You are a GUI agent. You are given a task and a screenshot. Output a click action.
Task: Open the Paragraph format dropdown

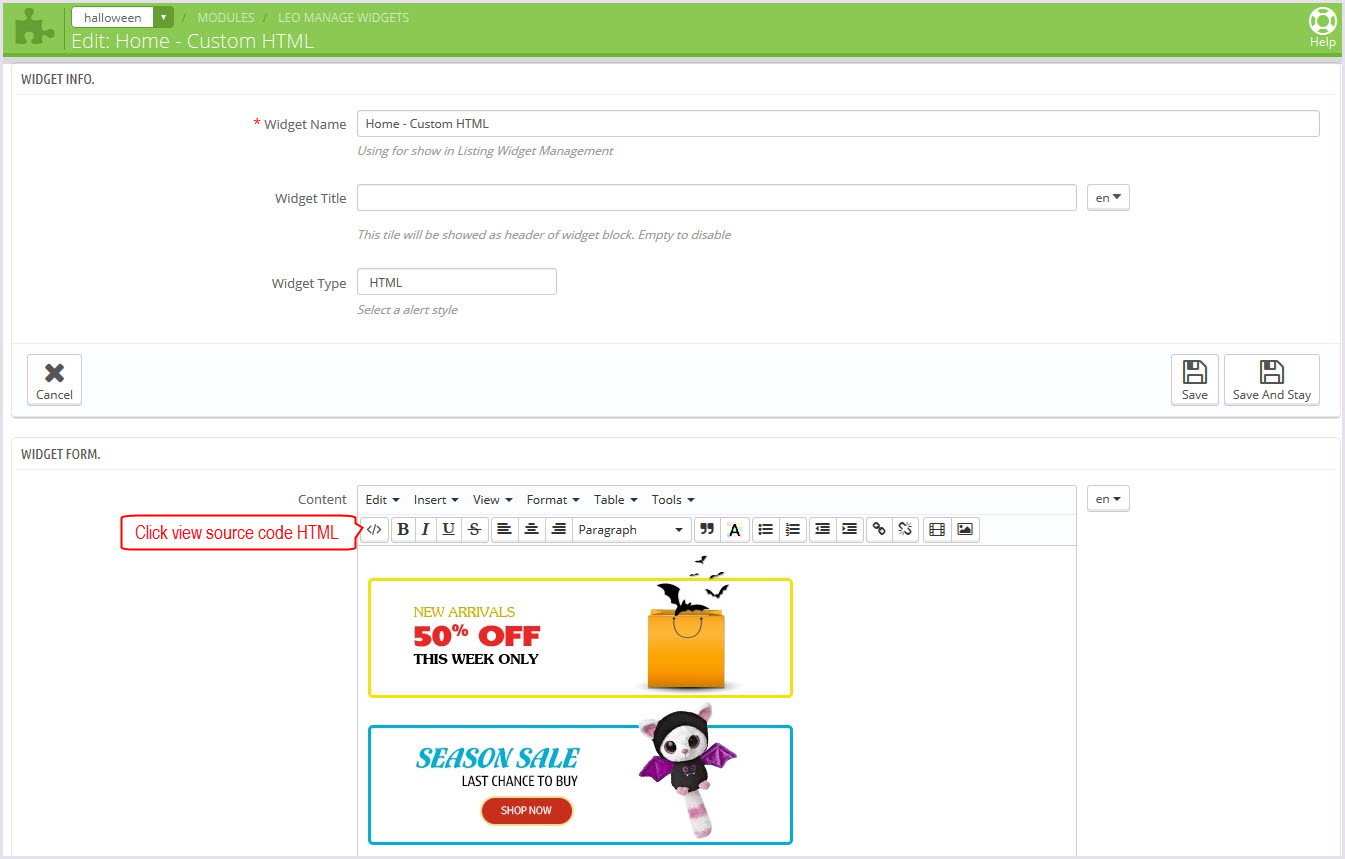point(632,530)
